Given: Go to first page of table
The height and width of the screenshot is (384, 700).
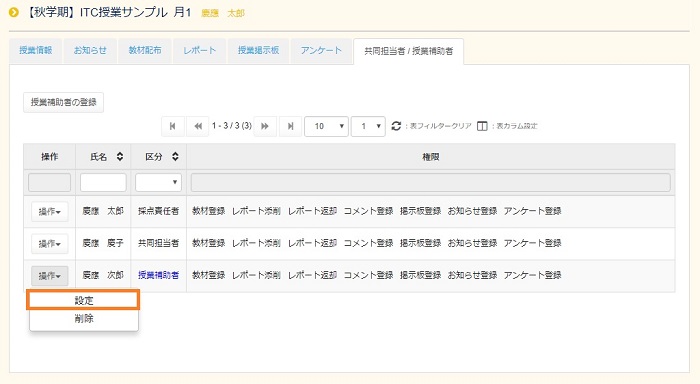Looking at the screenshot, I should (173, 126).
